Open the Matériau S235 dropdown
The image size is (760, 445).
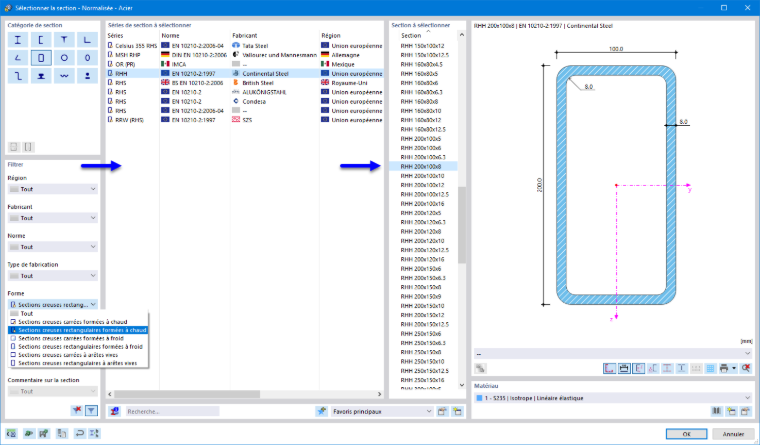point(613,398)
